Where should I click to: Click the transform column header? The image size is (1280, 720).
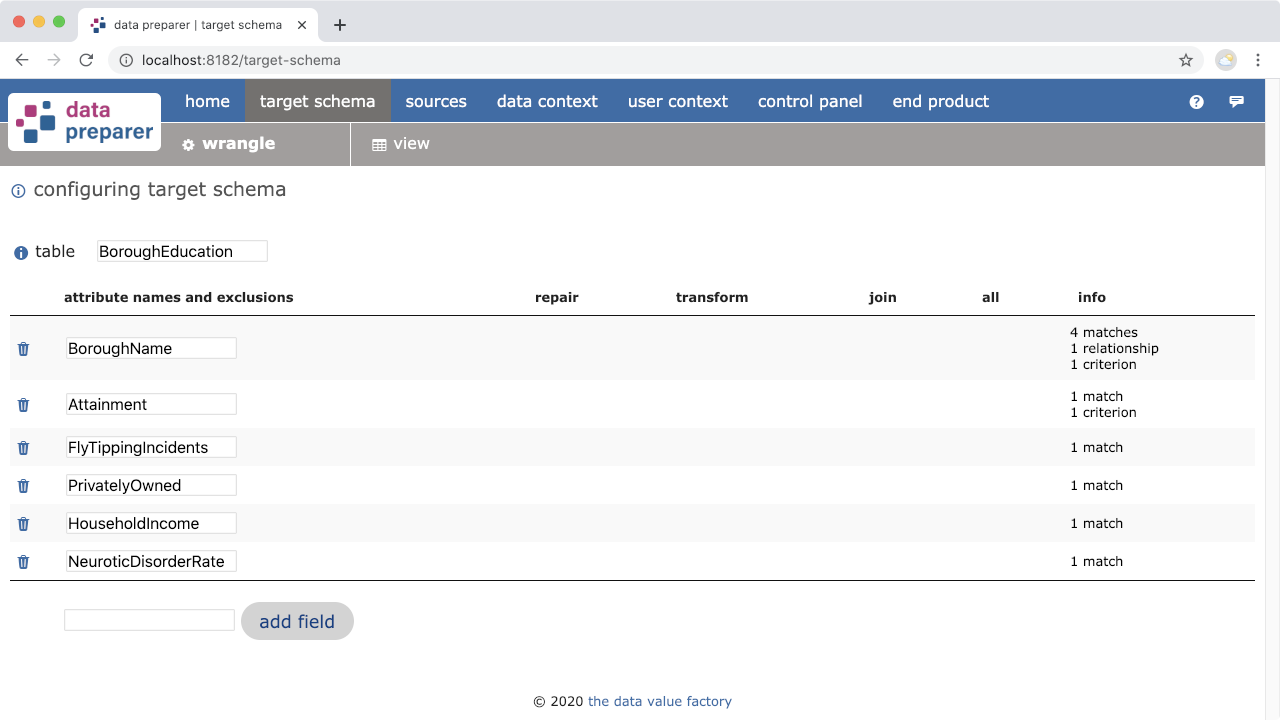click(x=712, y=298)
